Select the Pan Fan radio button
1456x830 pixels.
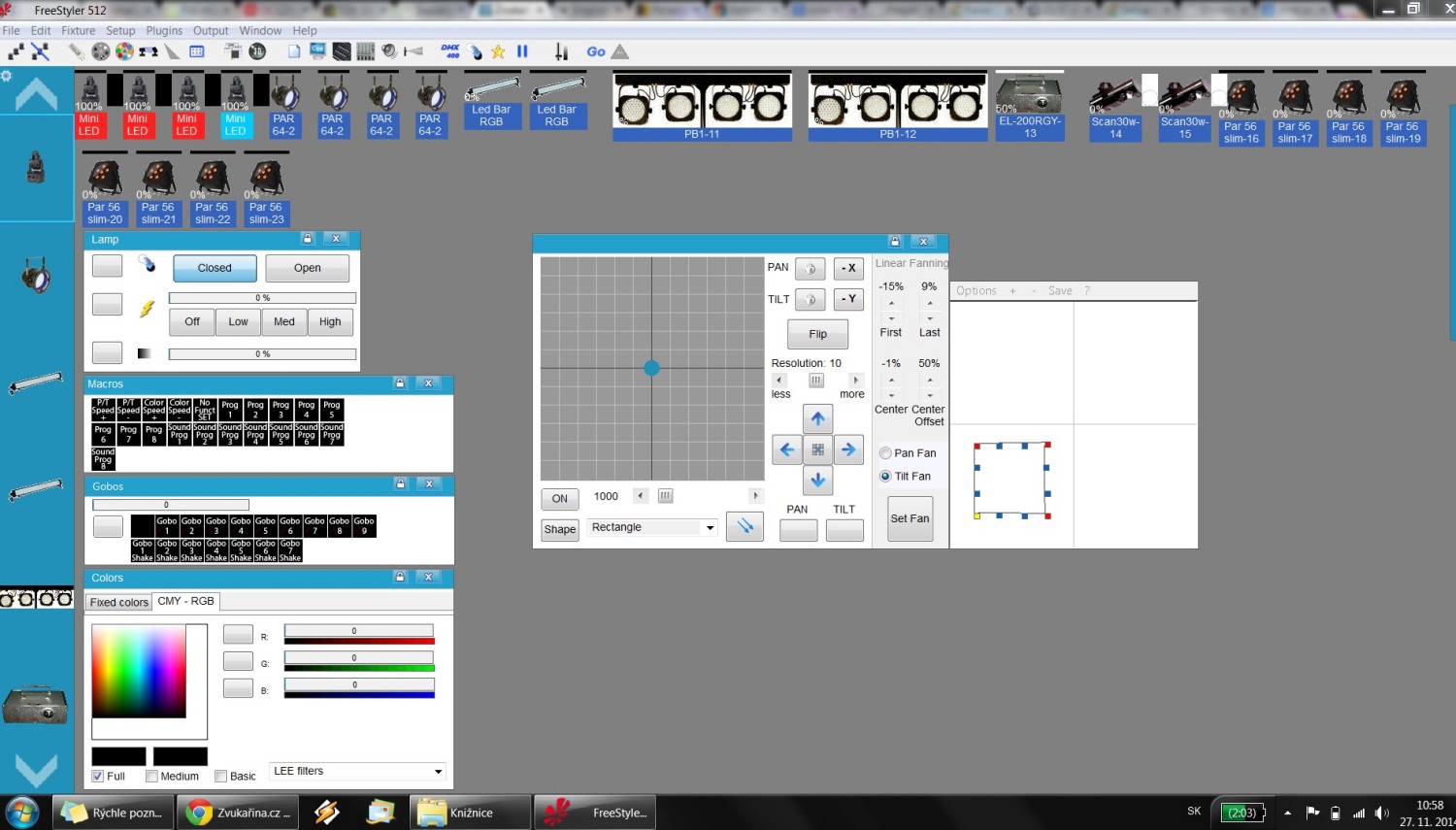click(x=885, y=453)
